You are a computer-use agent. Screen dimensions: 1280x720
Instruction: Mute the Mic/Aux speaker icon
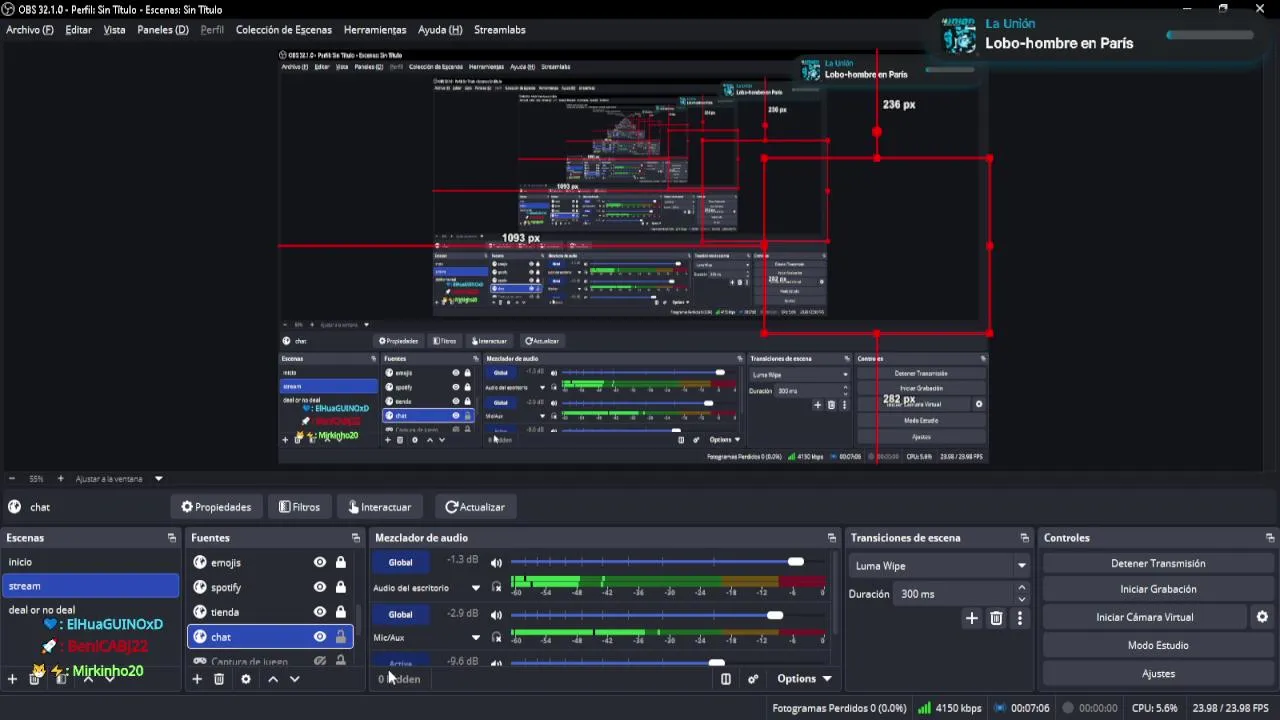[x=496, y=615]
